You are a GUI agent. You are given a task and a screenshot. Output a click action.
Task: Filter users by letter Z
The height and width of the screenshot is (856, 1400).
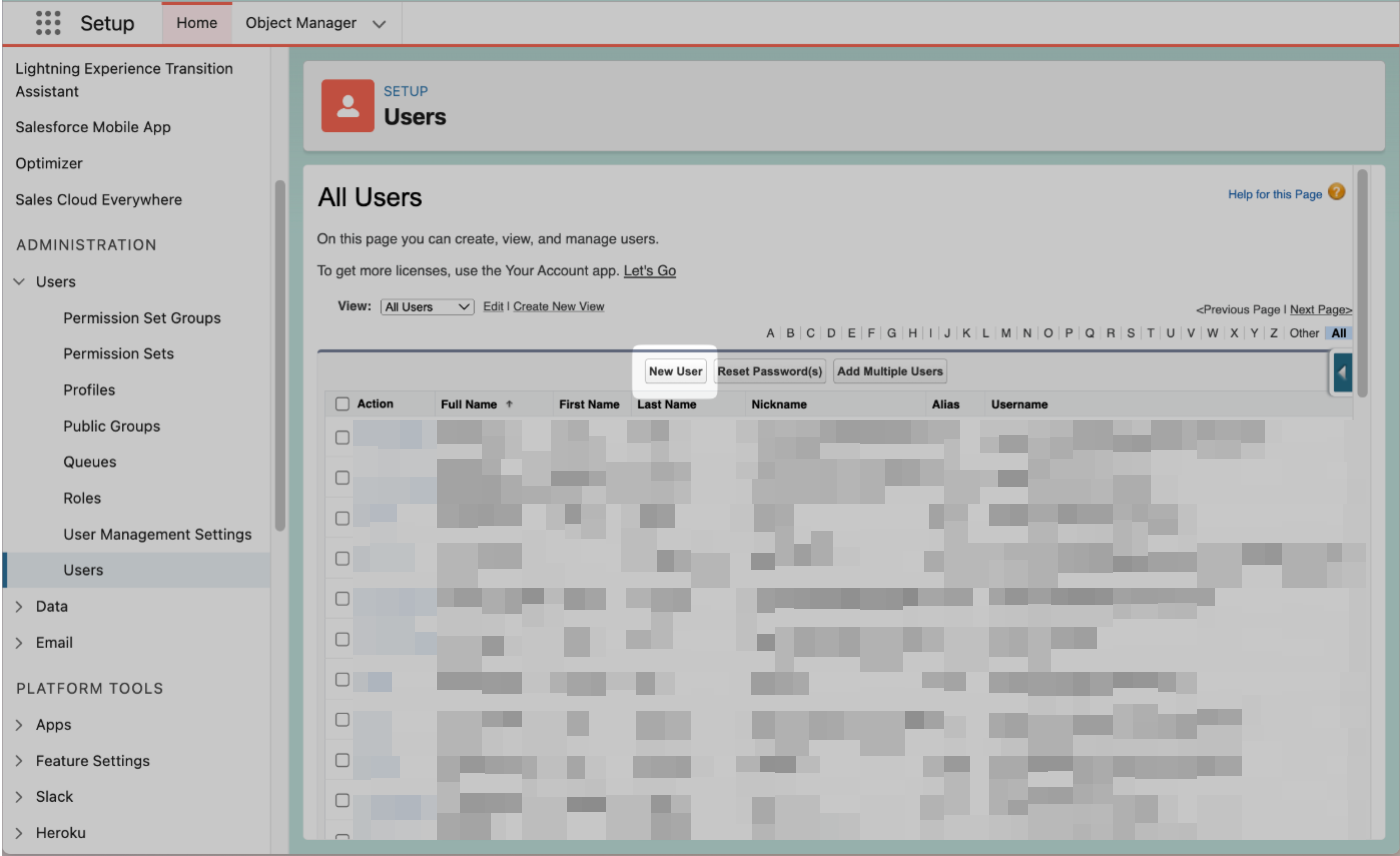[1274, 333]
